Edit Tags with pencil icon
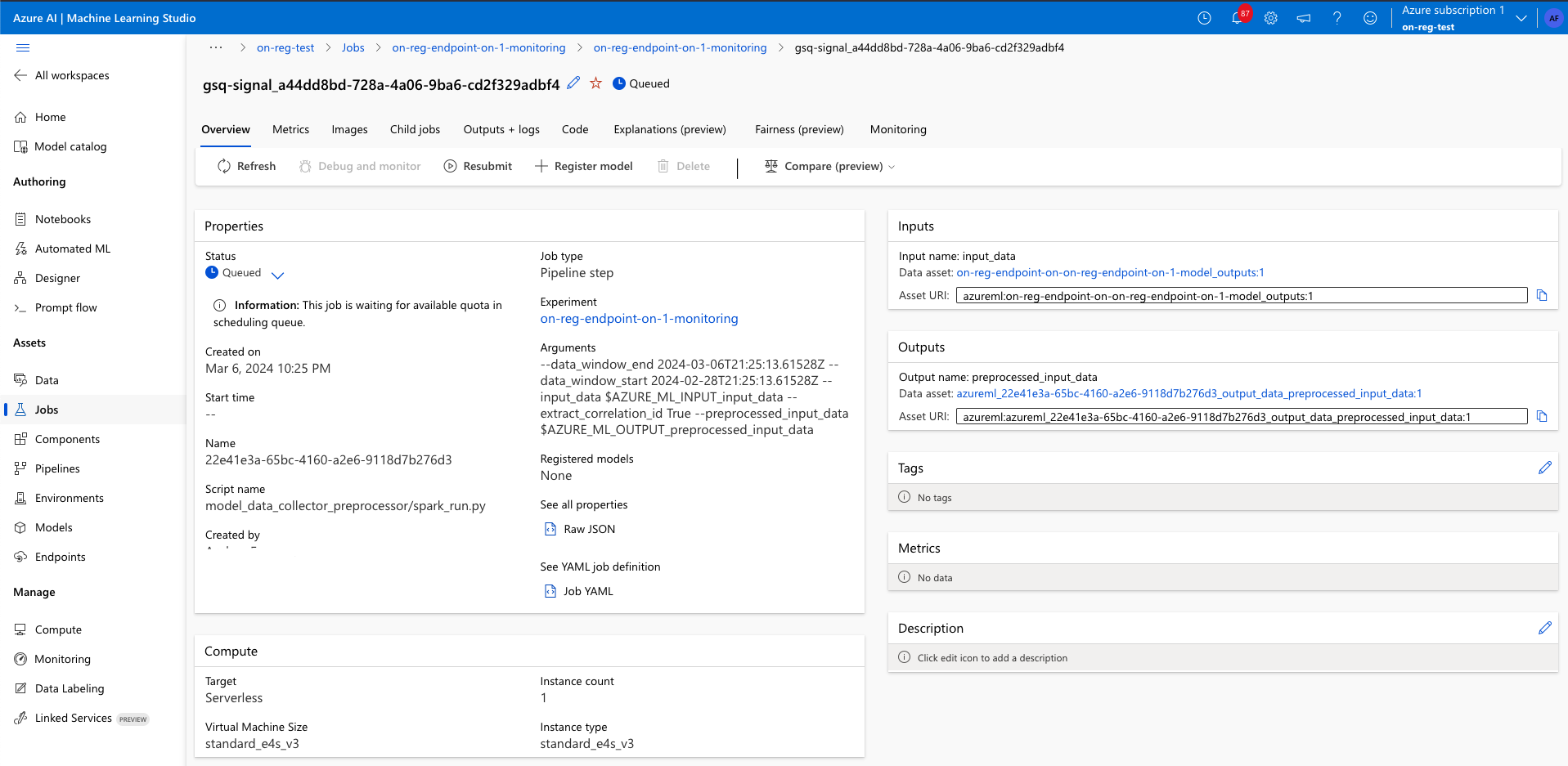This screenshot has height=766, width=1568. [1544, 468]
